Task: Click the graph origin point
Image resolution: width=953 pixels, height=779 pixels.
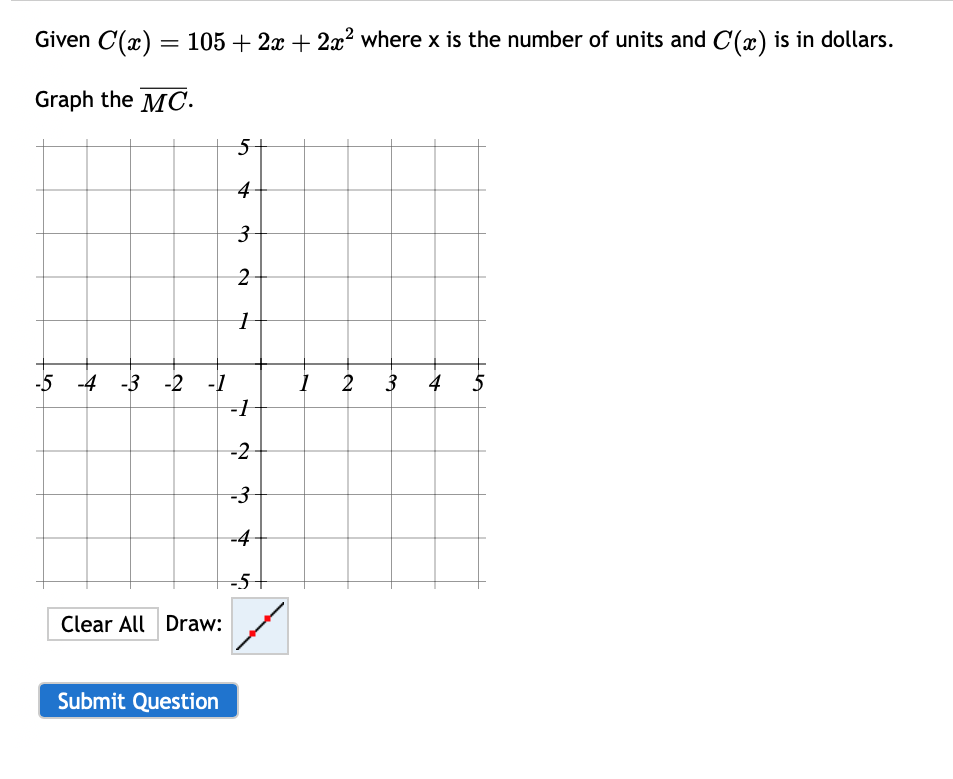Action: 261,364
